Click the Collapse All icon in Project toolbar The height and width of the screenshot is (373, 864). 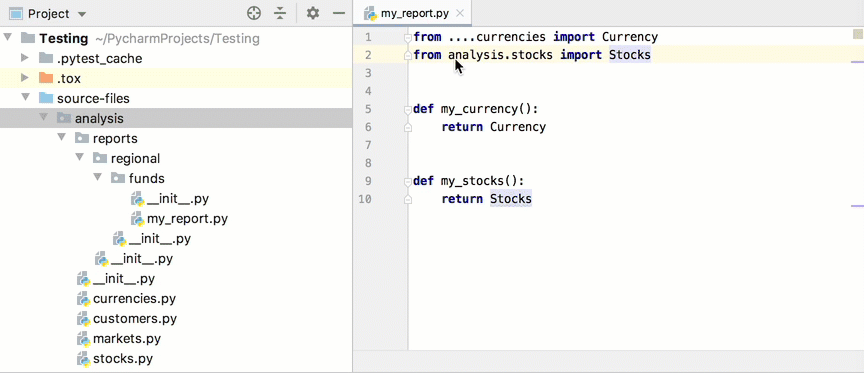coord(280,13)
